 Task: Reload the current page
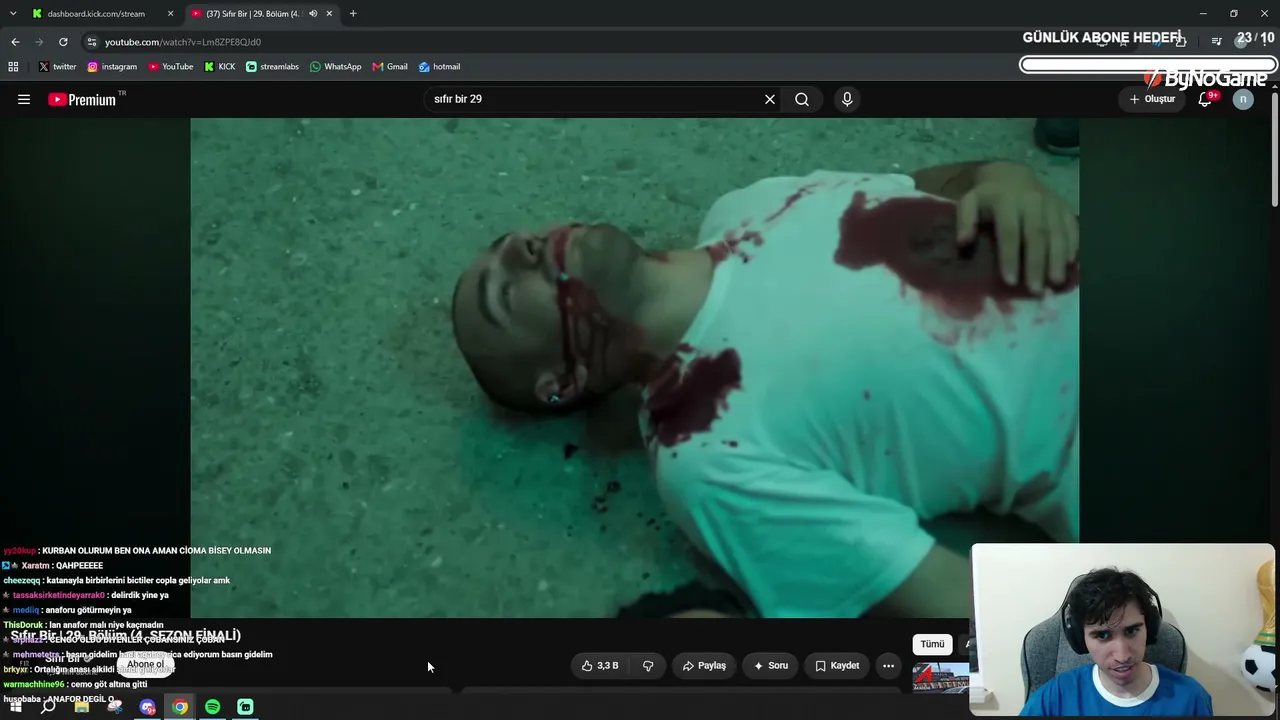coord(63,42)
